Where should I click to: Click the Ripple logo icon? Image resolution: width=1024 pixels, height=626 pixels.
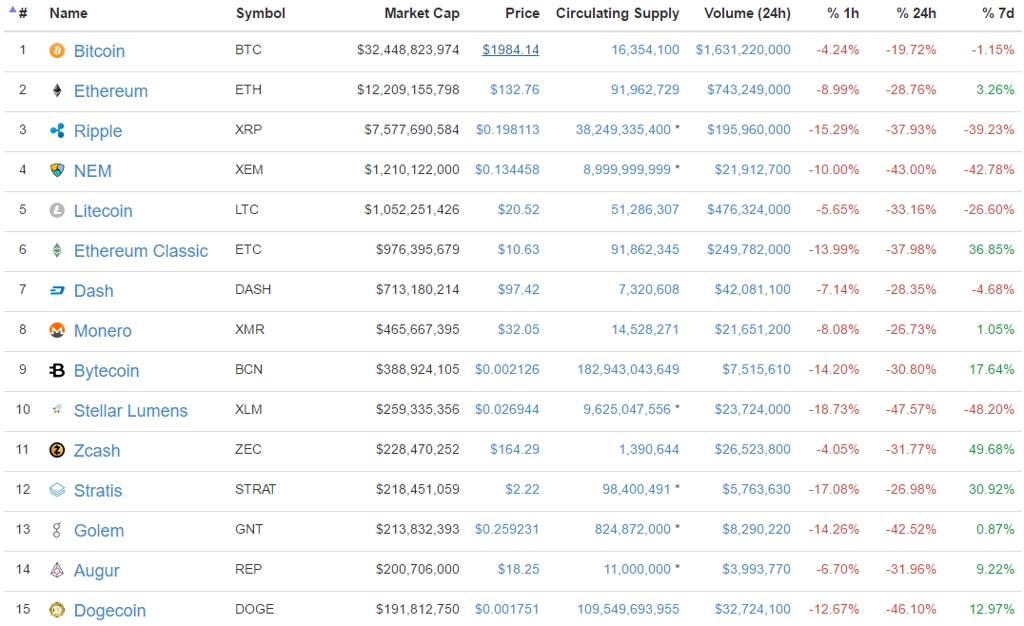pyautogui.click(x=57, y=131)
